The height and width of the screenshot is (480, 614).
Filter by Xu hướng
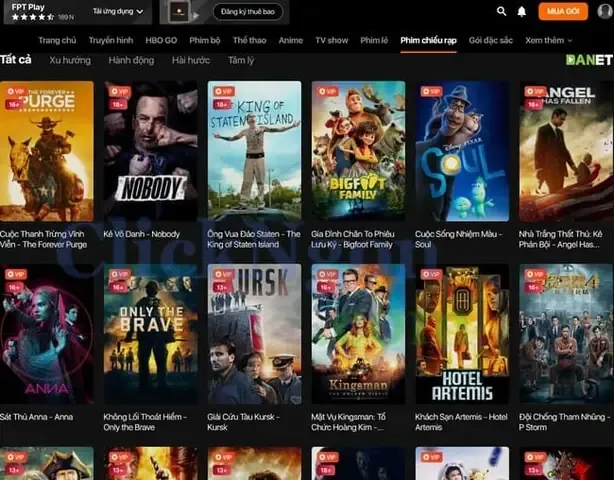(x=70, y=60)
